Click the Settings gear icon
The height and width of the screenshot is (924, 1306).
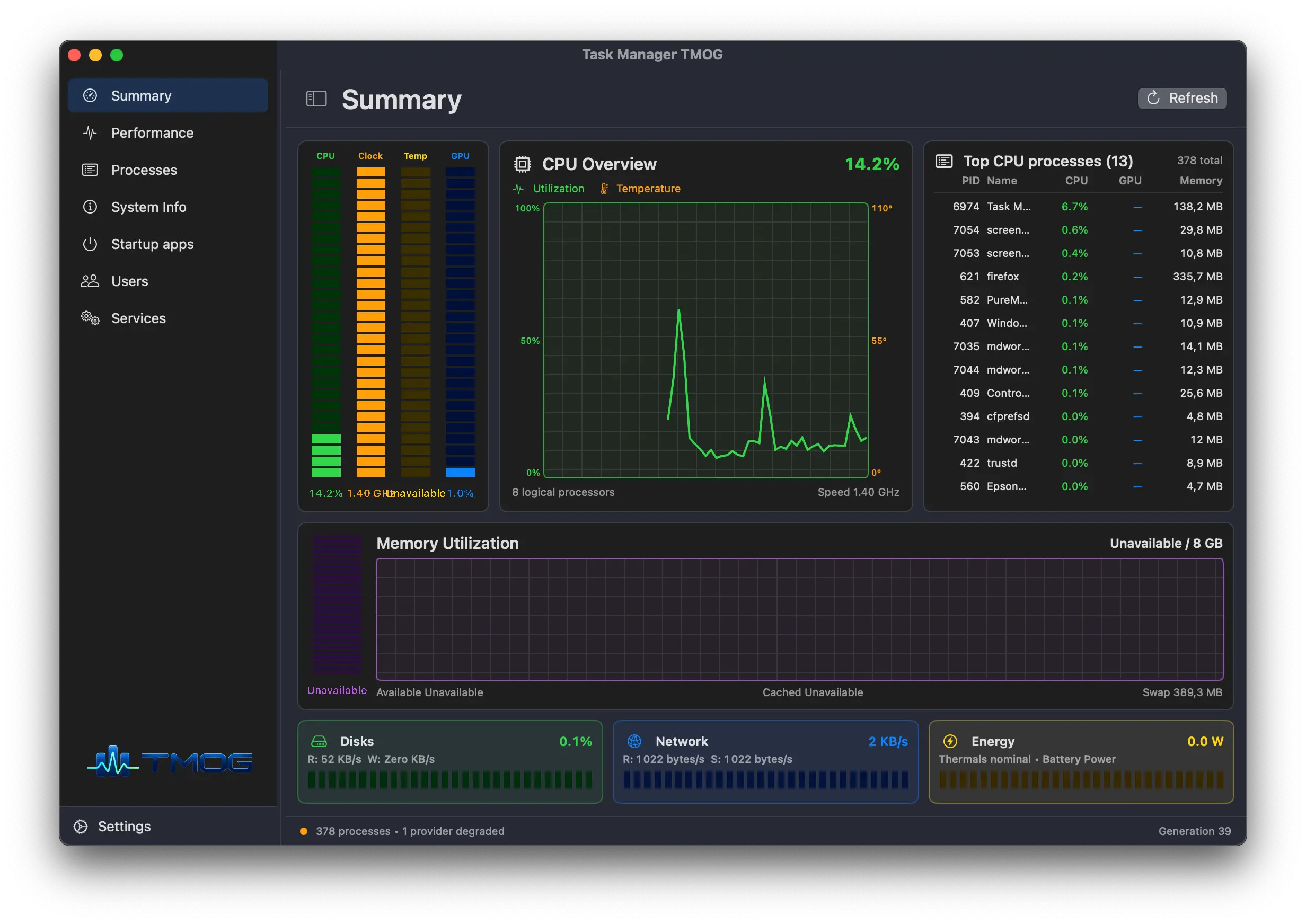click(x=80, y=826)
